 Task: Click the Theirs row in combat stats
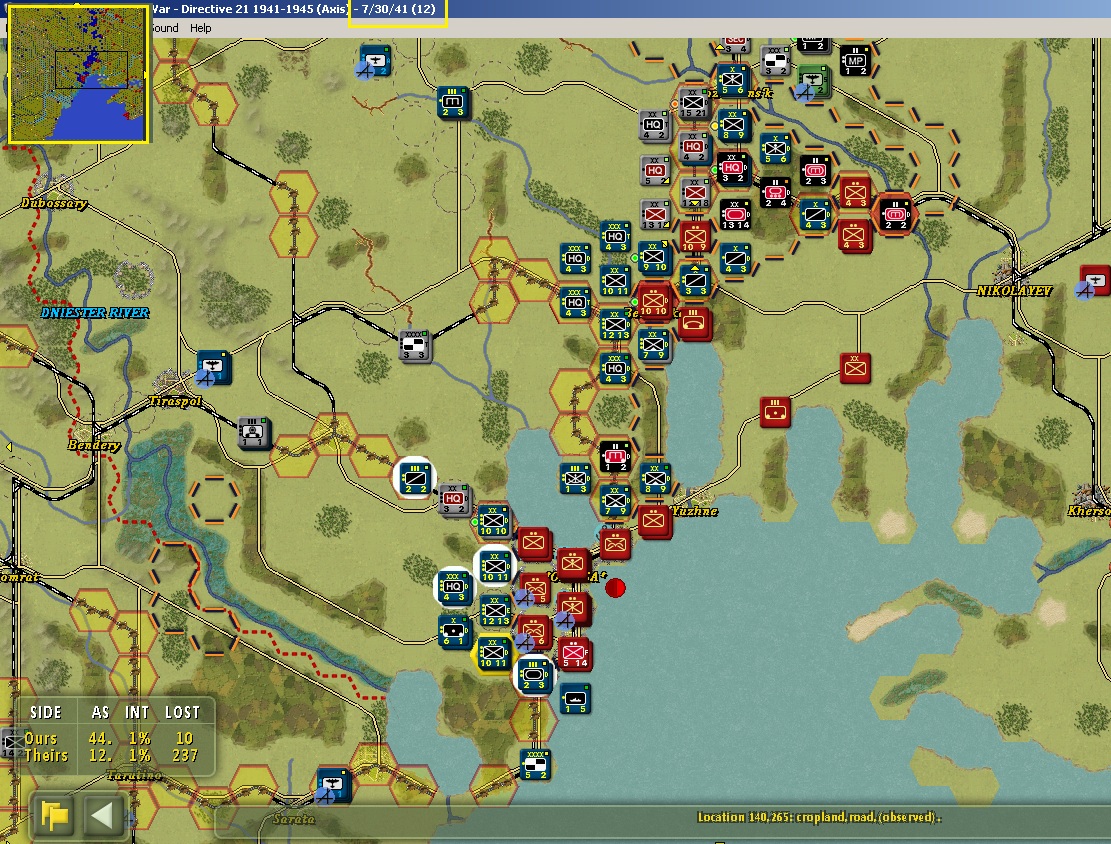[x=113, y=756]
